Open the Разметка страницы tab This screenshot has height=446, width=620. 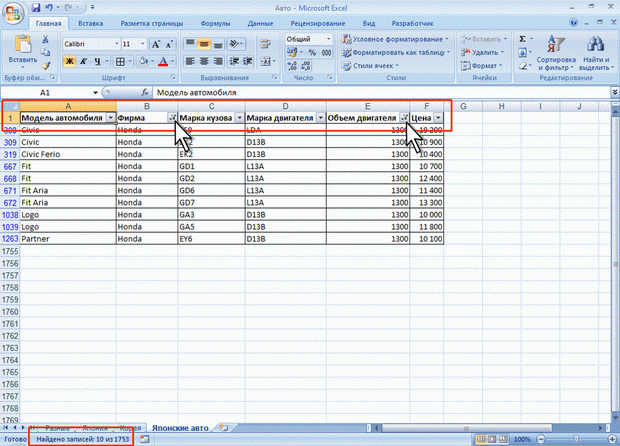(x=152, y=23)
